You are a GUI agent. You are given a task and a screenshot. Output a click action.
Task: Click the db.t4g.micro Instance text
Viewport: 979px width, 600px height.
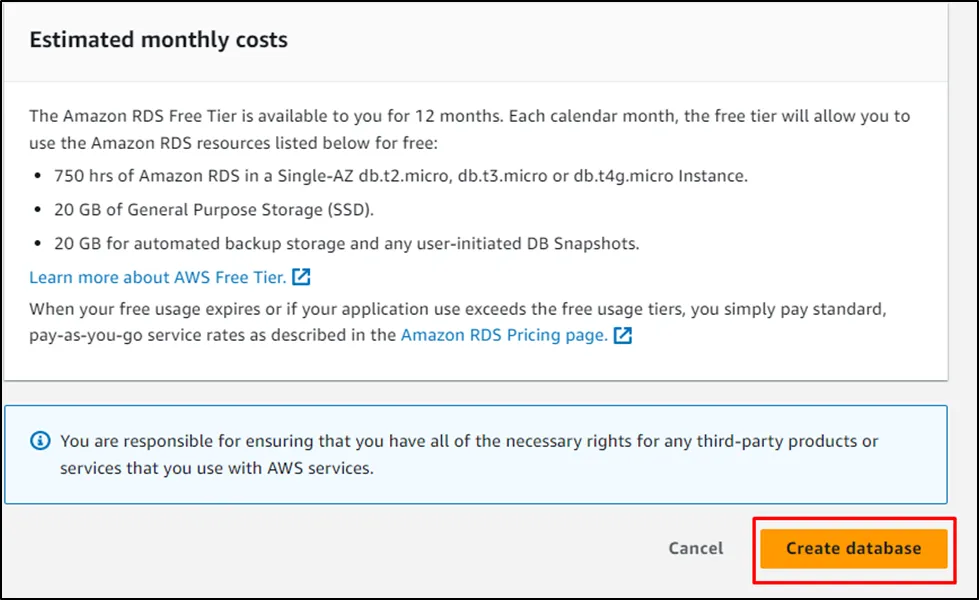coord(660,176)
